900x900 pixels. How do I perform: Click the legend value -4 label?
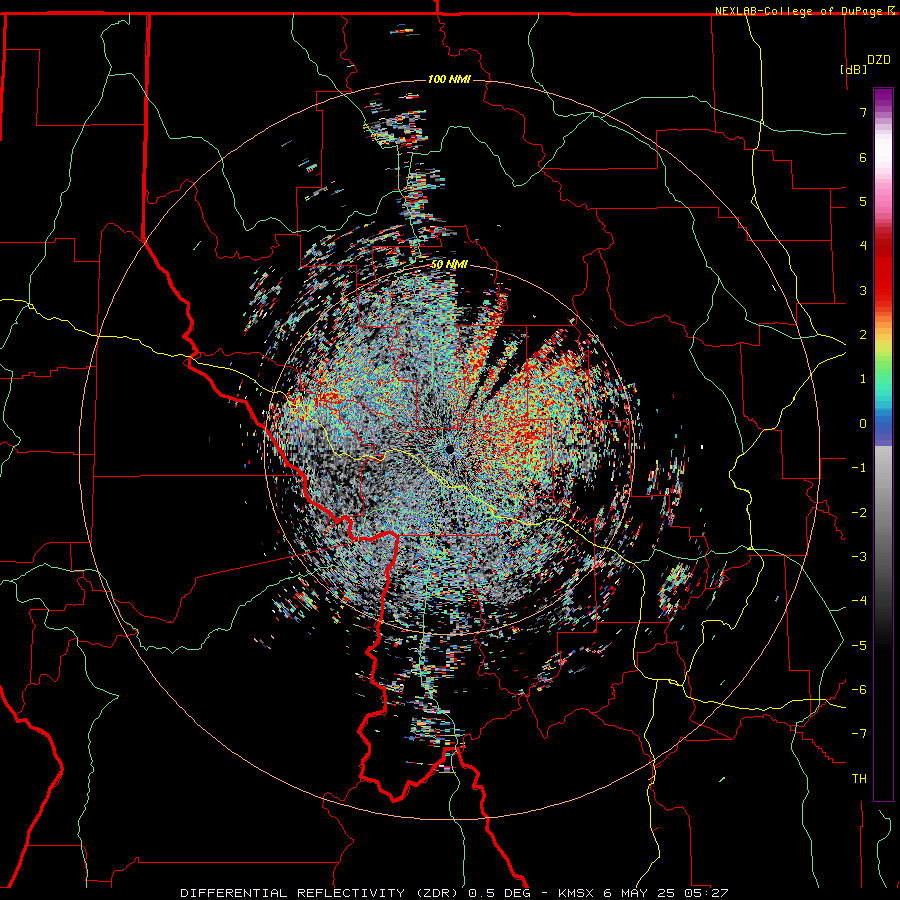859,601
